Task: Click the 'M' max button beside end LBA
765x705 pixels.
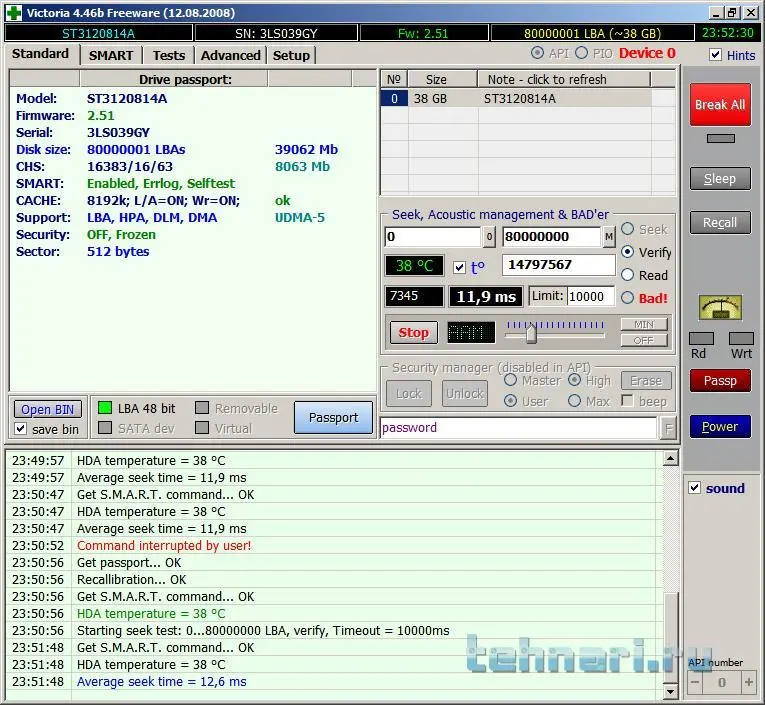Action: 609,237
